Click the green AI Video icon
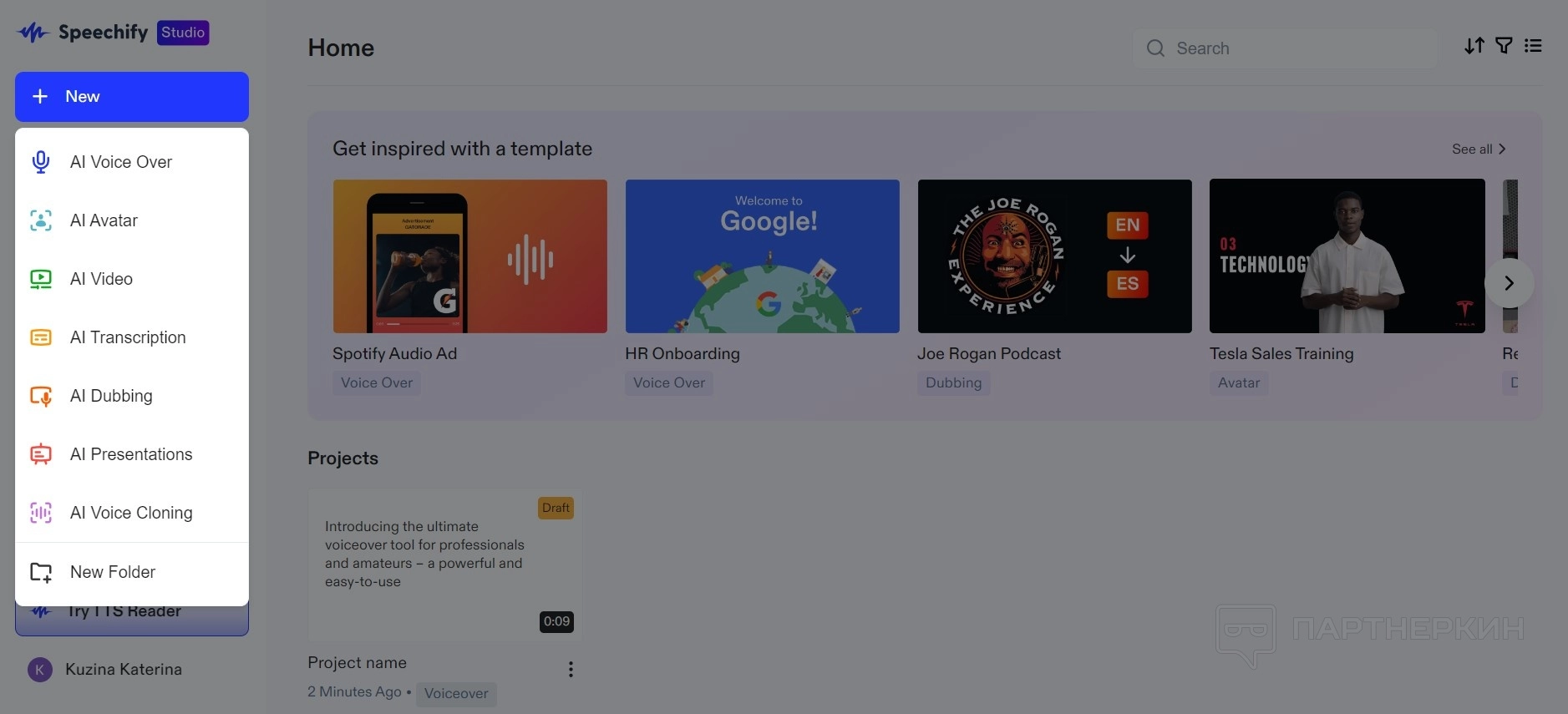Viewport: 1568px width, 714px height. point(41,279)
